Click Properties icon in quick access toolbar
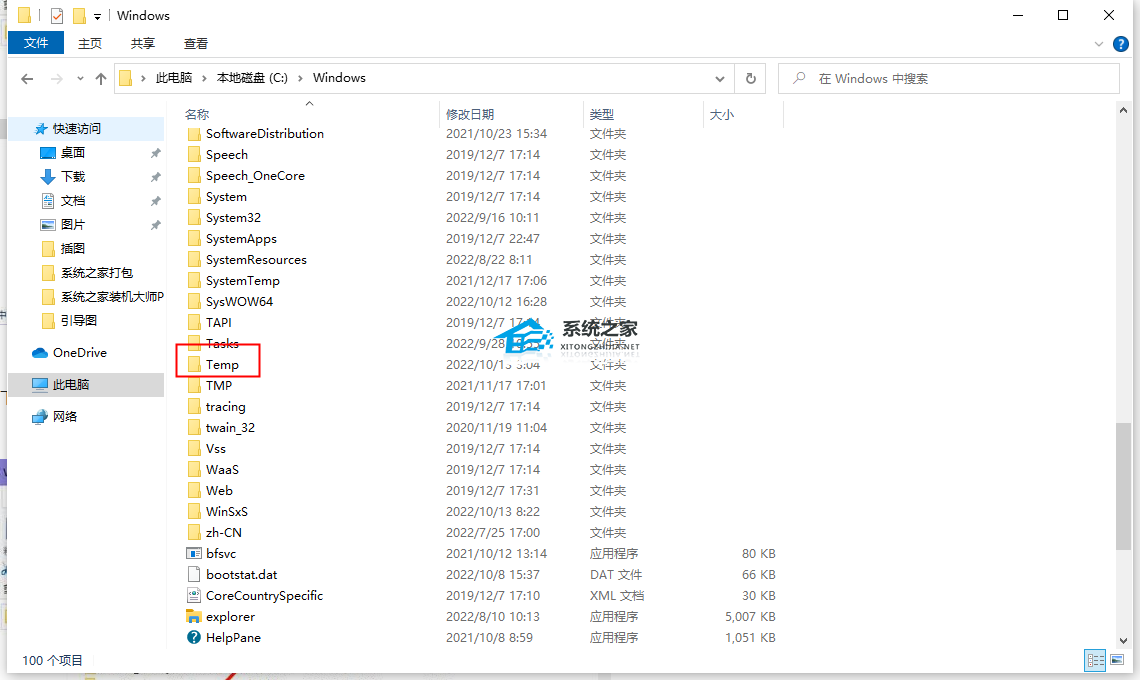Viewport: 1140px width, 680px height. click(x=57, y=15)
